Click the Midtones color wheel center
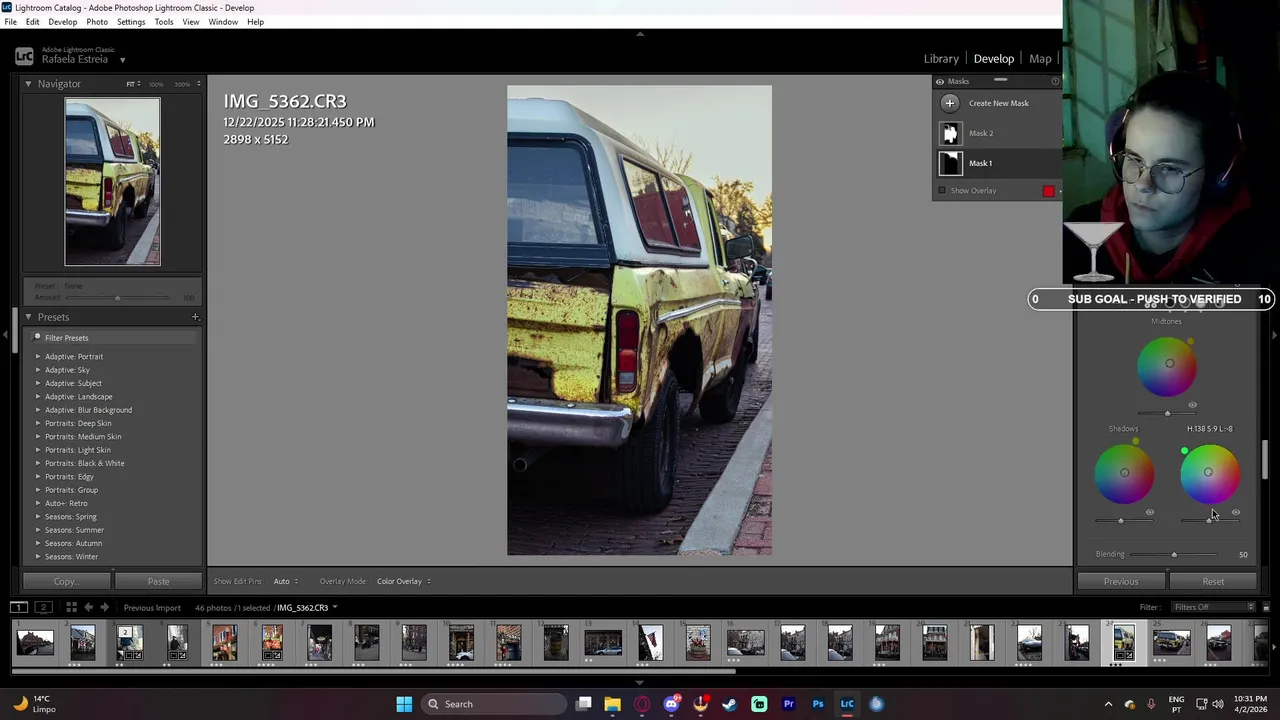 [x=1169, y=364]
